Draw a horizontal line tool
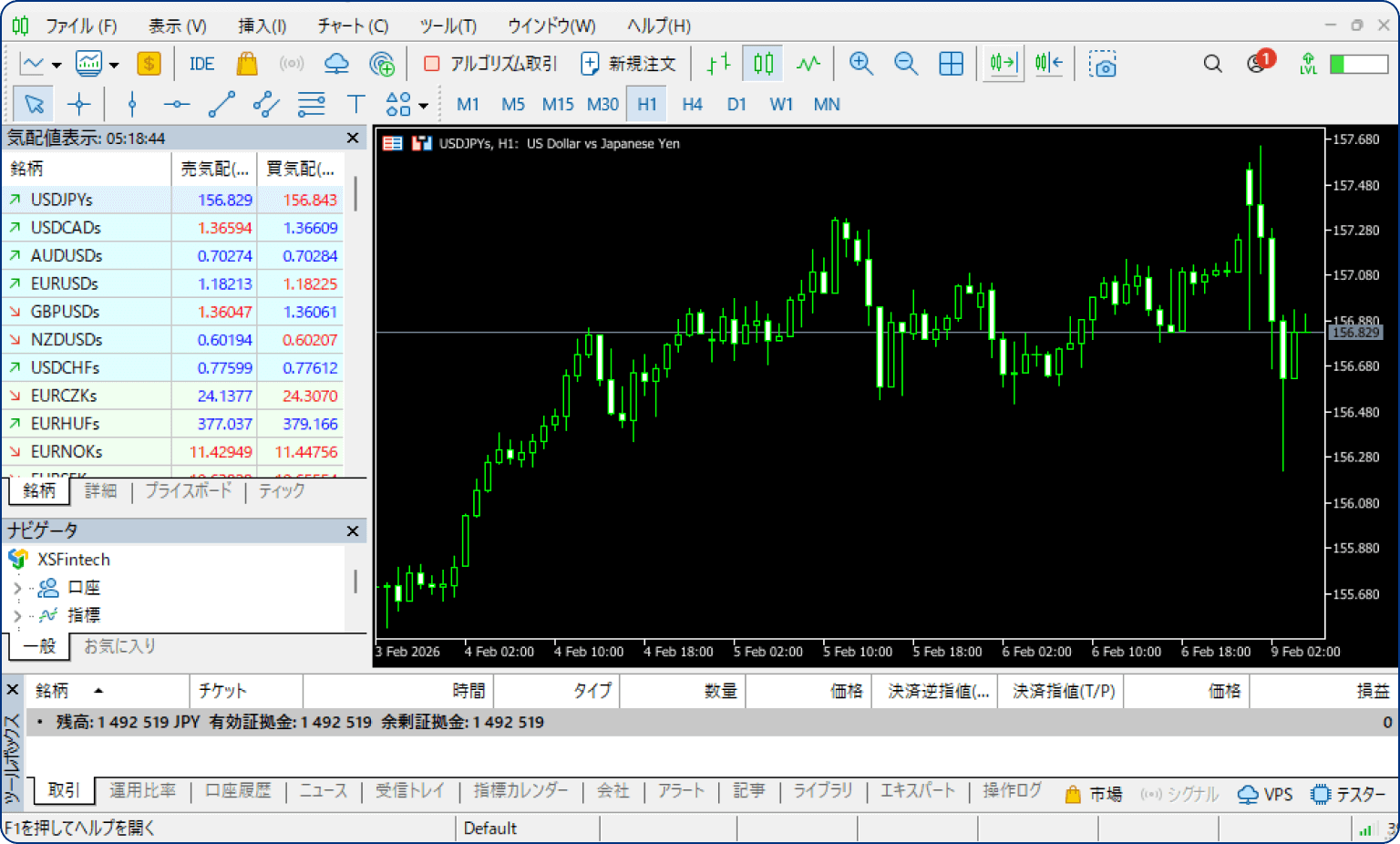Screen dimensions: 1400x844 pyautogui.click(x=176, y=105)
